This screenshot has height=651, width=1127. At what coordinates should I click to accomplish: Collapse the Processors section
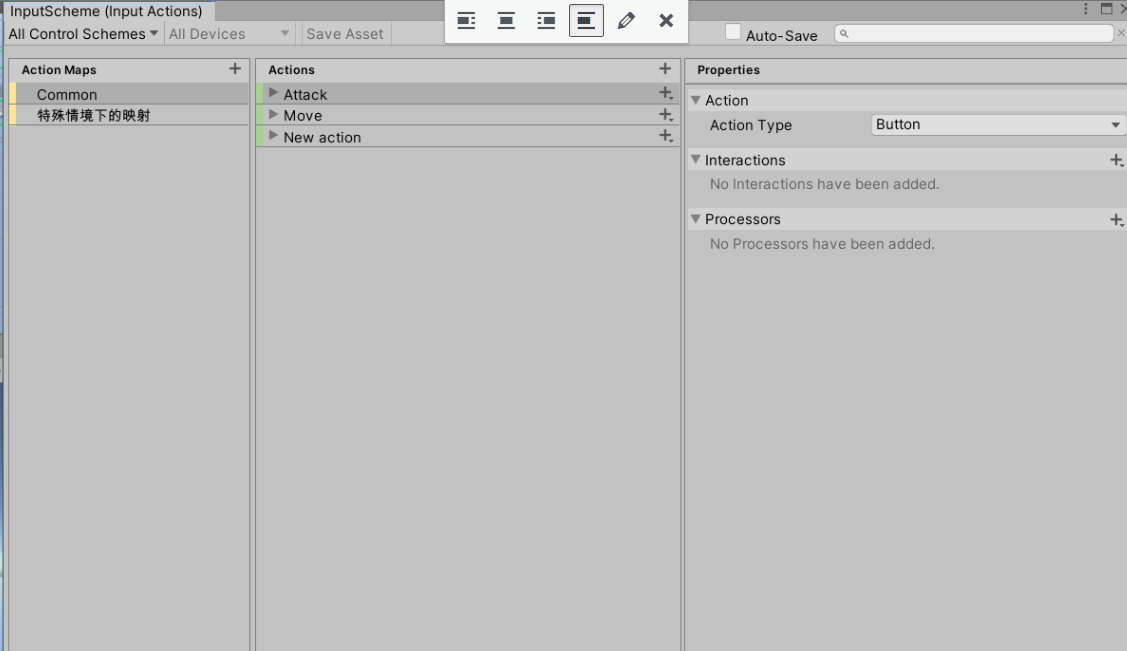pos(695,218)
